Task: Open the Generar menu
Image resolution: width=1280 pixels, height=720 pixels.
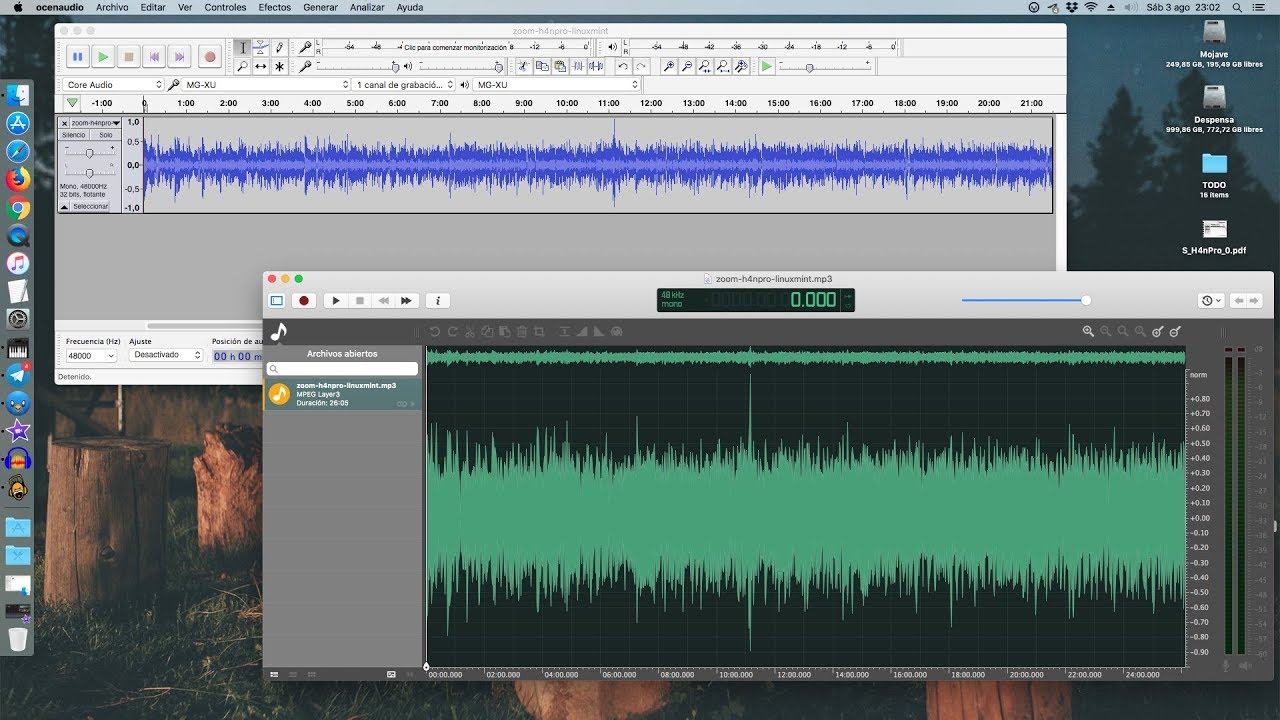Action: tap(320, 7)
